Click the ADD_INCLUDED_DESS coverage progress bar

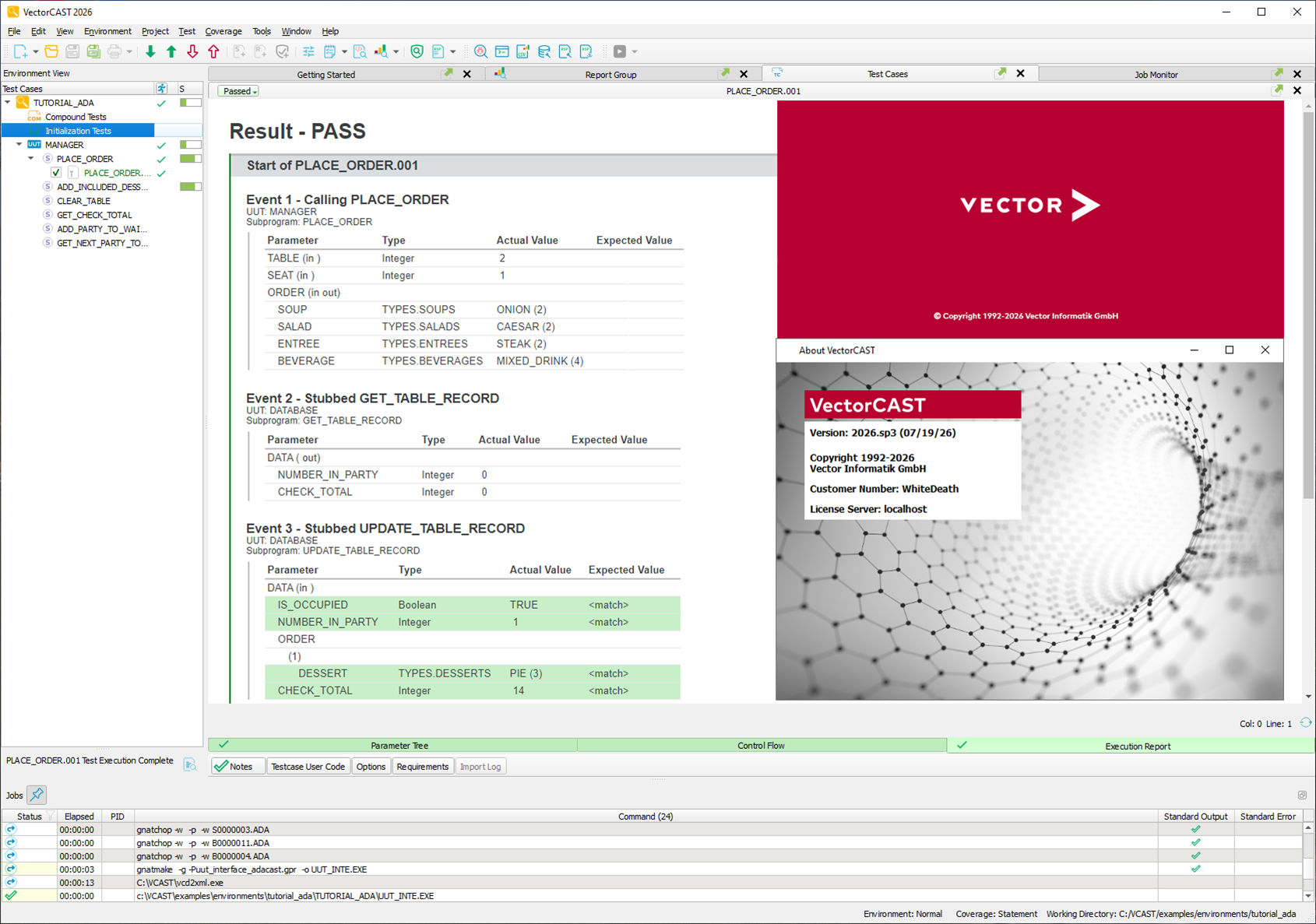click(191, 186)
